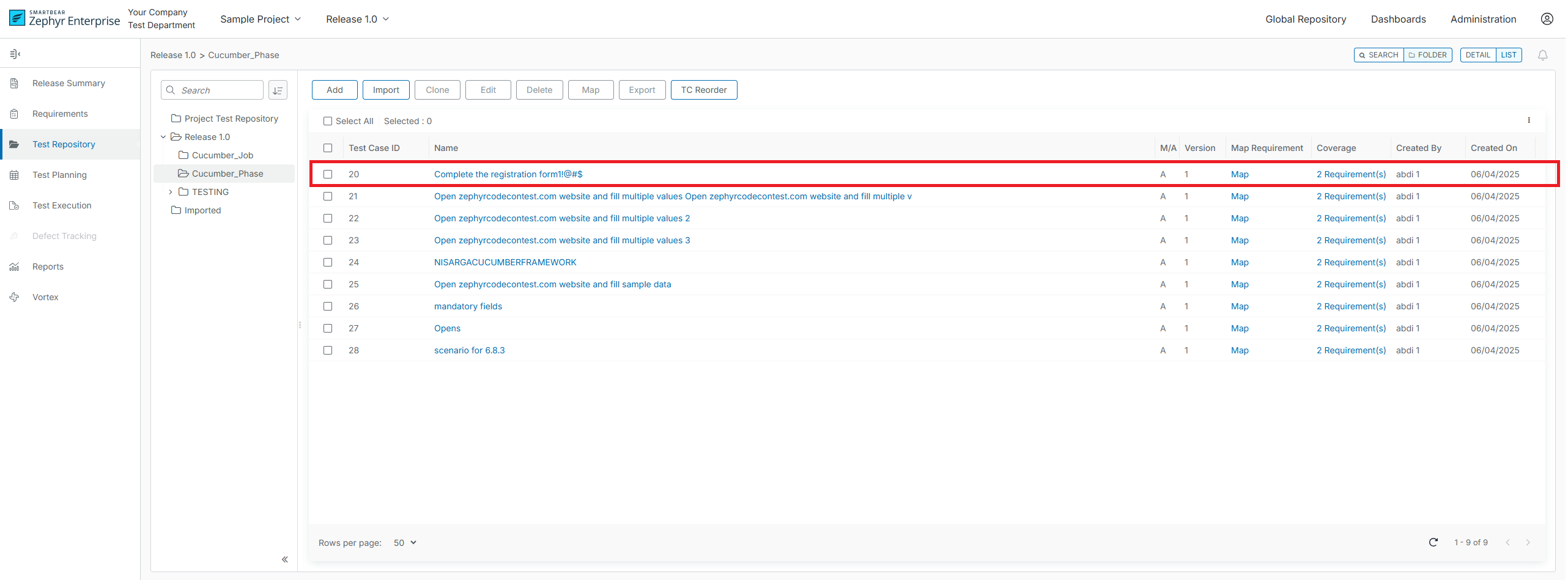Select the checkbox for scenario for 6.8.3
Image resolution: width=1568 pixels, height=585 pixels.
[328, 350]
